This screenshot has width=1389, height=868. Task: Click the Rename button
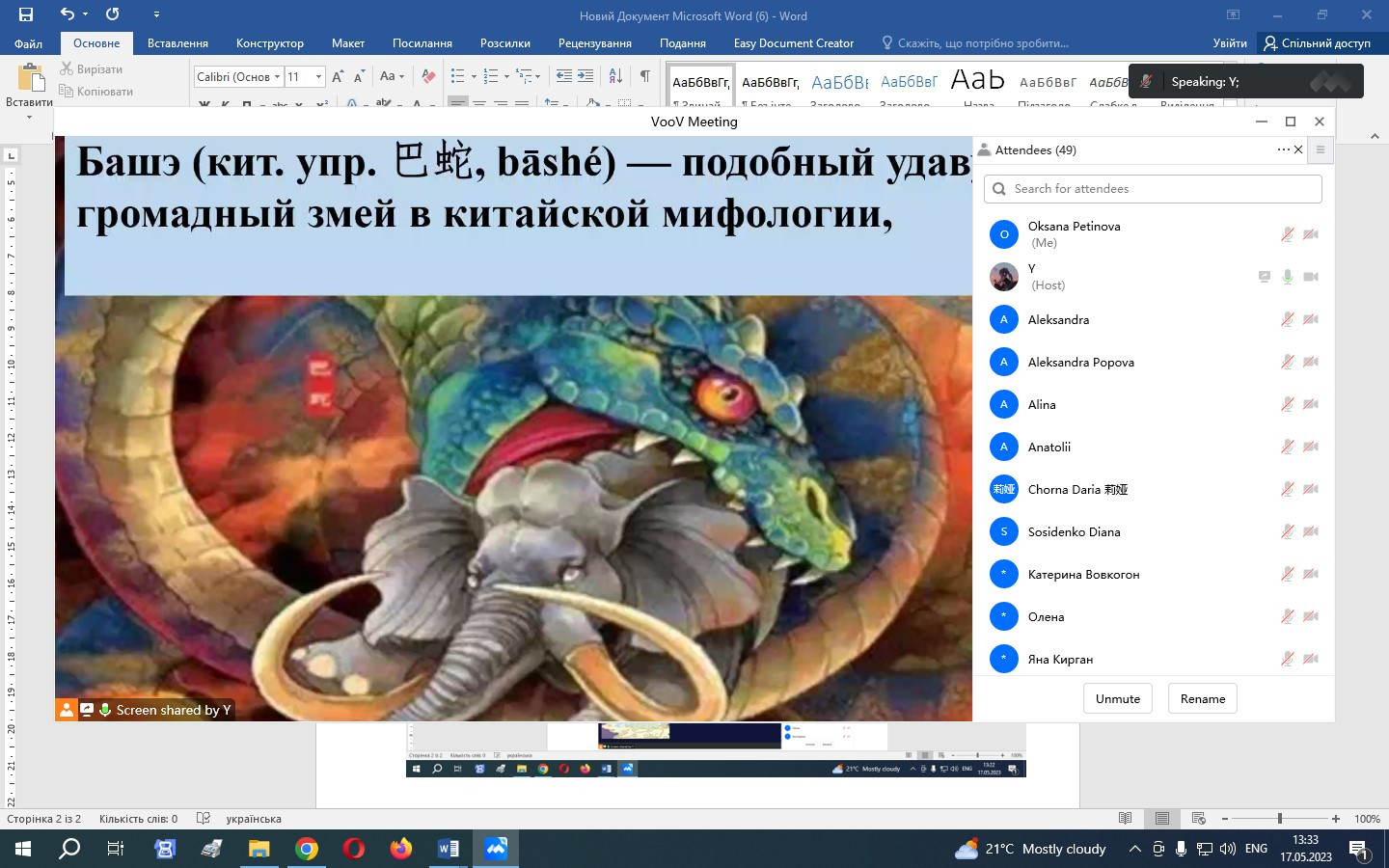[x=1202, y=699]
